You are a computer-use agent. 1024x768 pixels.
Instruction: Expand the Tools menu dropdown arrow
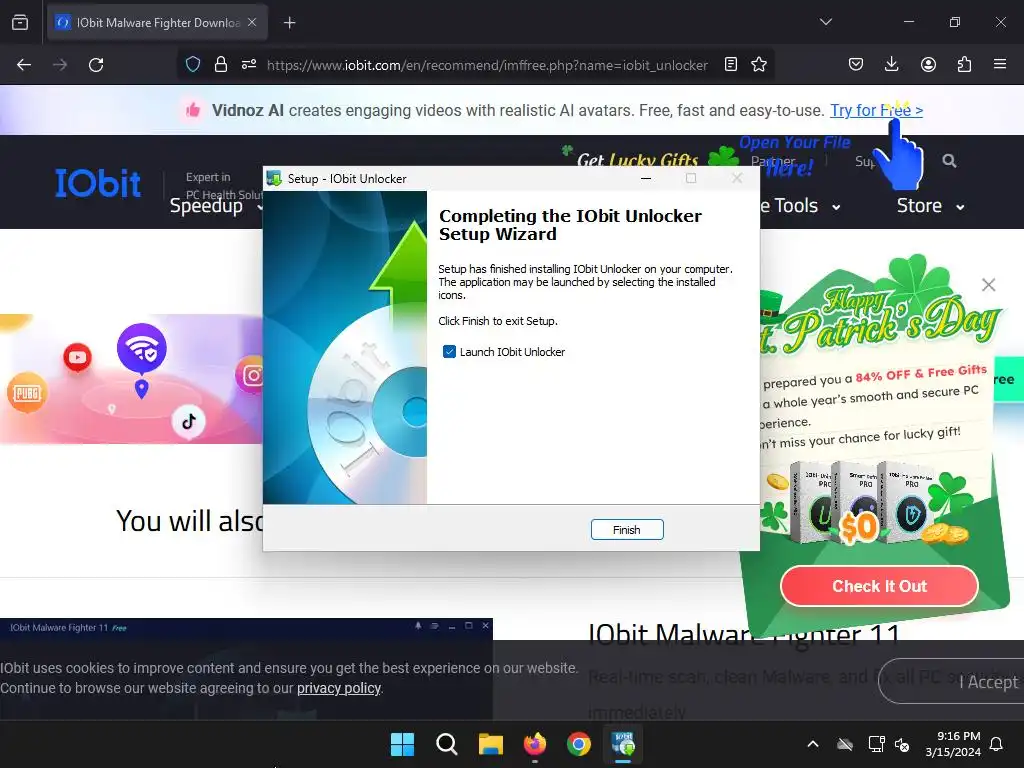coord(836,208)
